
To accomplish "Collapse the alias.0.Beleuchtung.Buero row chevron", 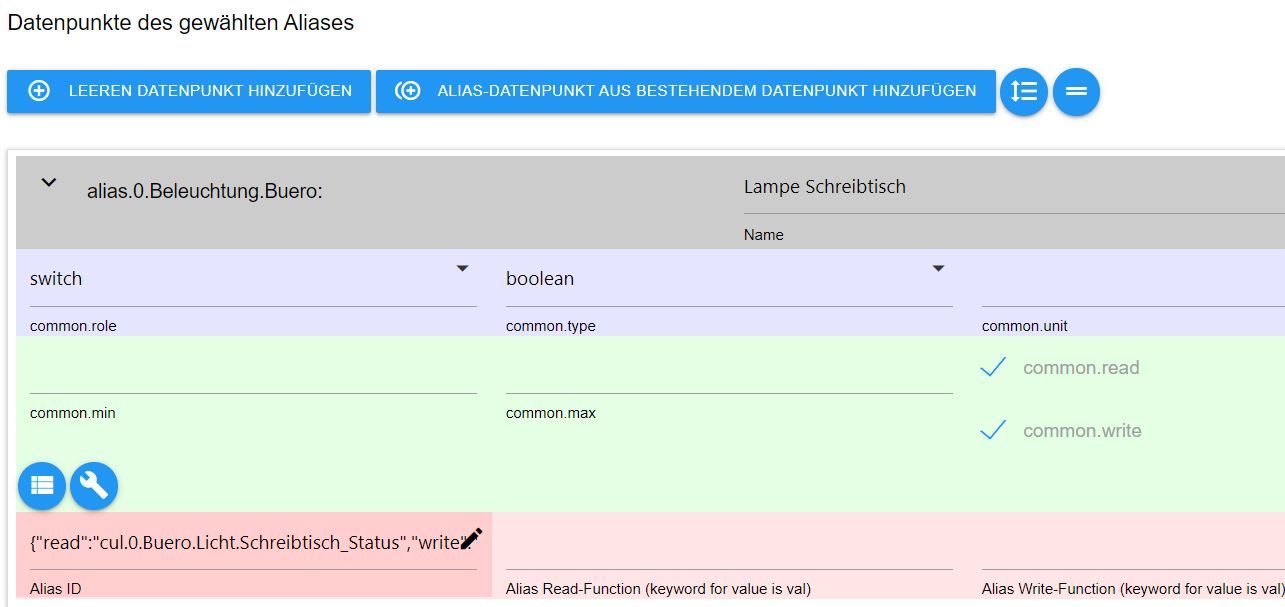I will click(48, 183).
